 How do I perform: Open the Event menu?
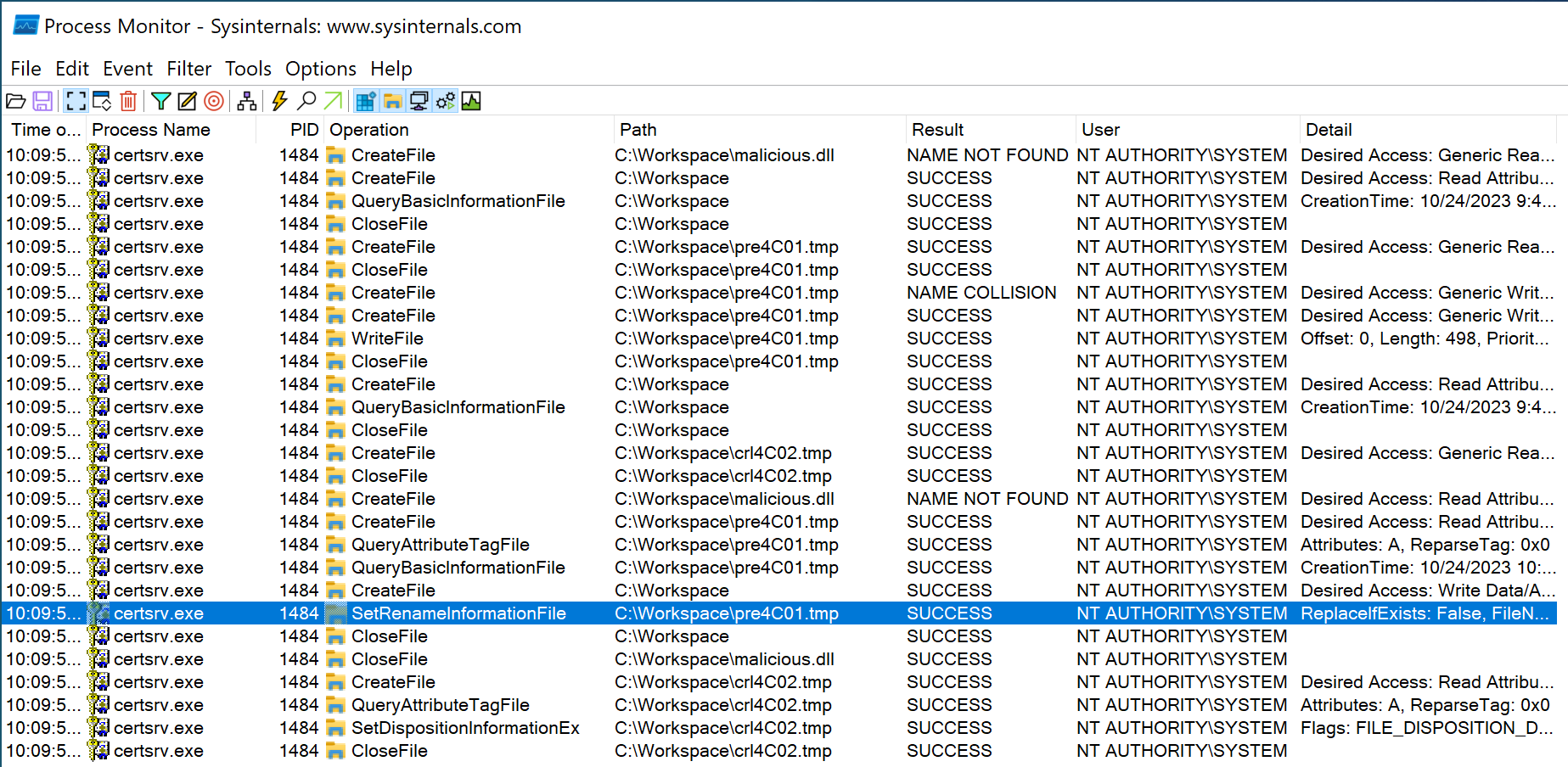127,69
